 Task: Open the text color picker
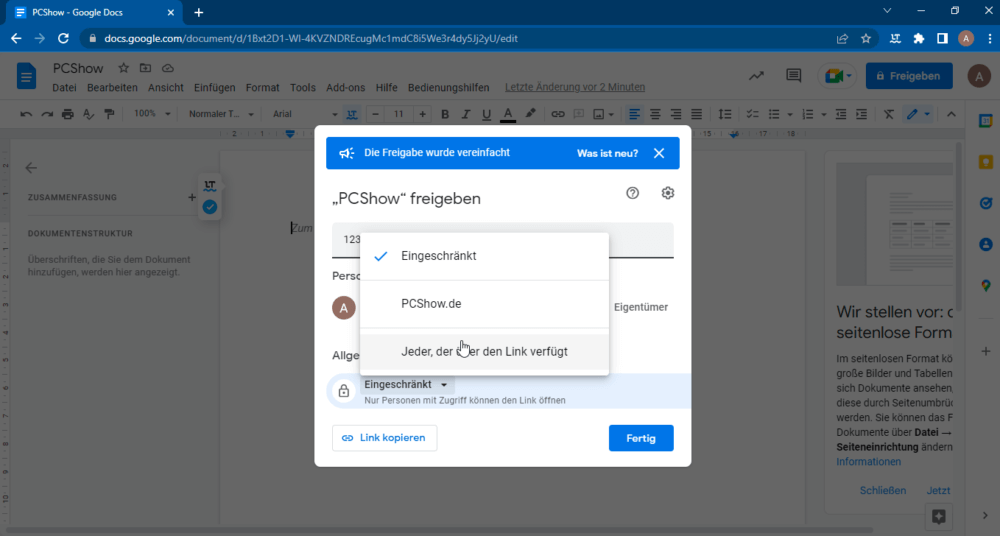(508, 114)
